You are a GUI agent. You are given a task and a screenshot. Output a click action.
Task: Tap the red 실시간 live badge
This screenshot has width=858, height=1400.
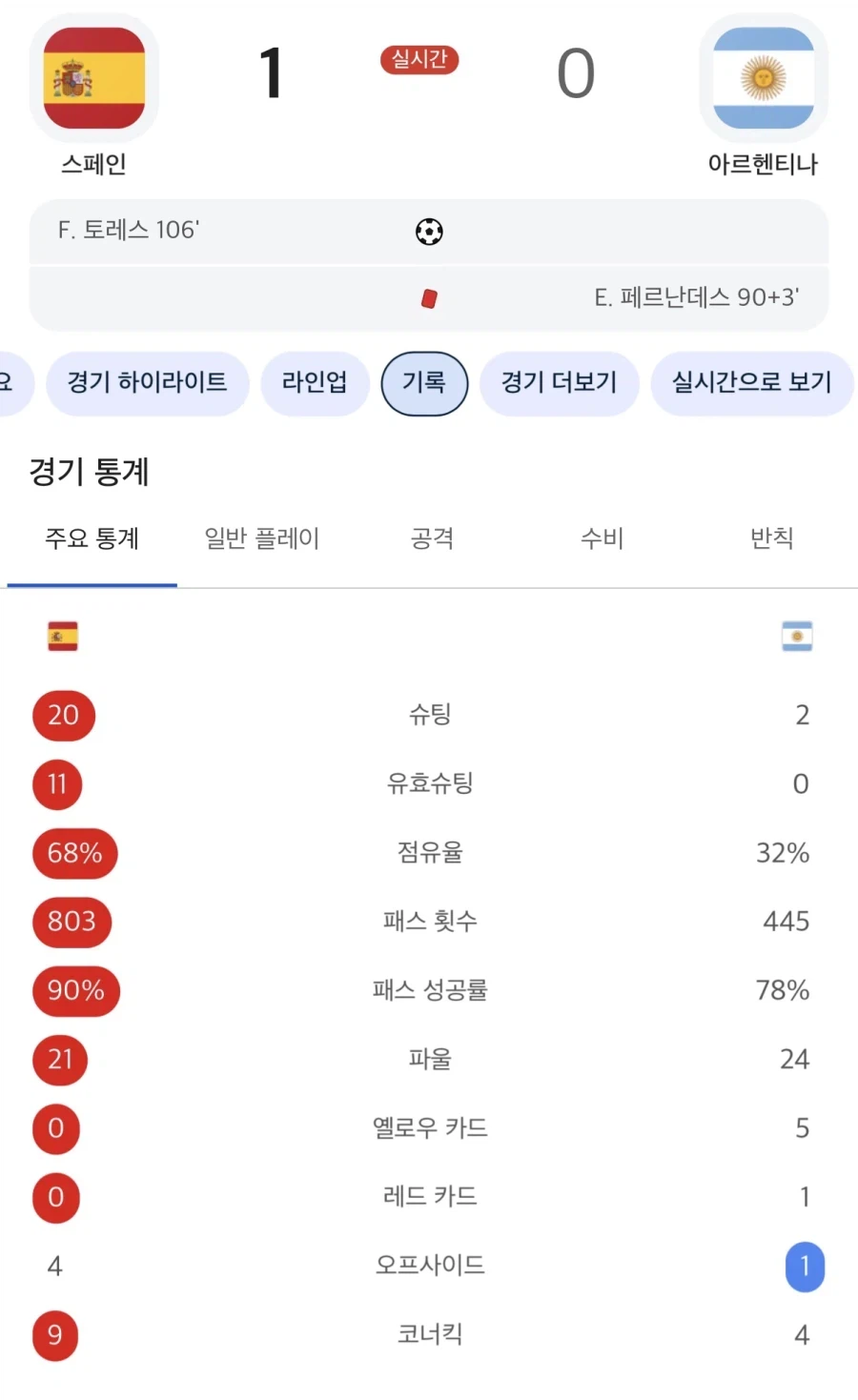click(419, 60)
